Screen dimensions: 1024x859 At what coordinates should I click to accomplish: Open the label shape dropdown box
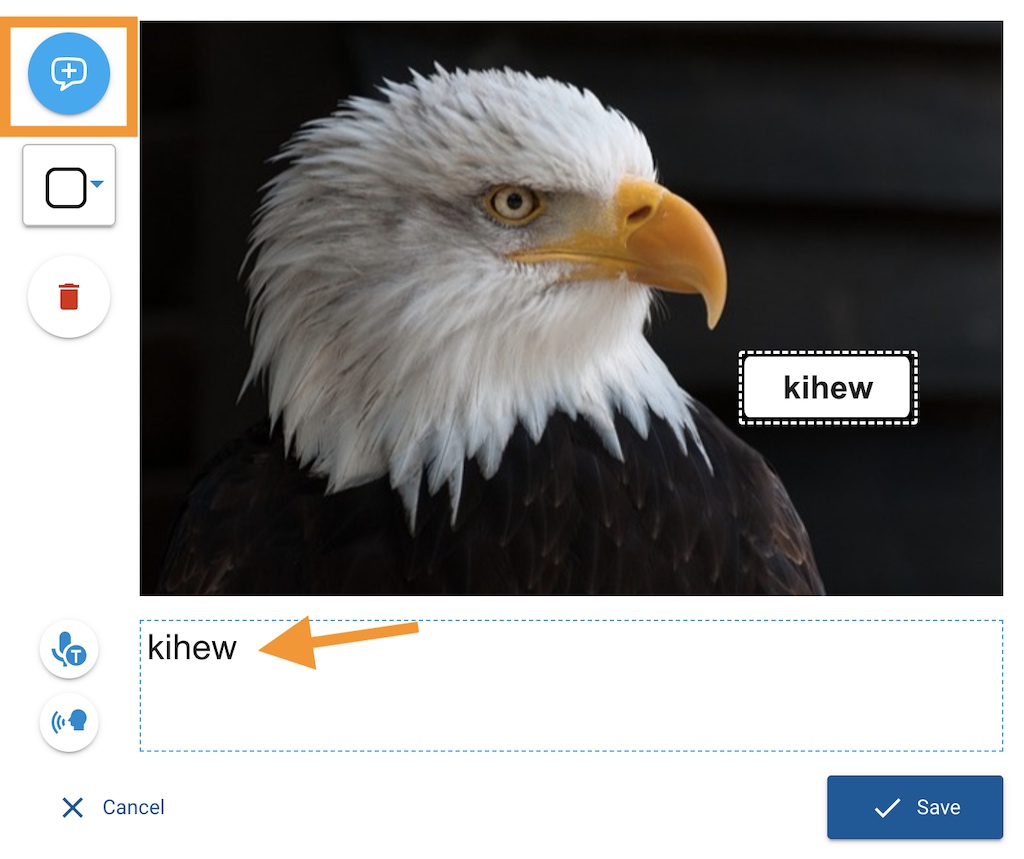[69, 186]
